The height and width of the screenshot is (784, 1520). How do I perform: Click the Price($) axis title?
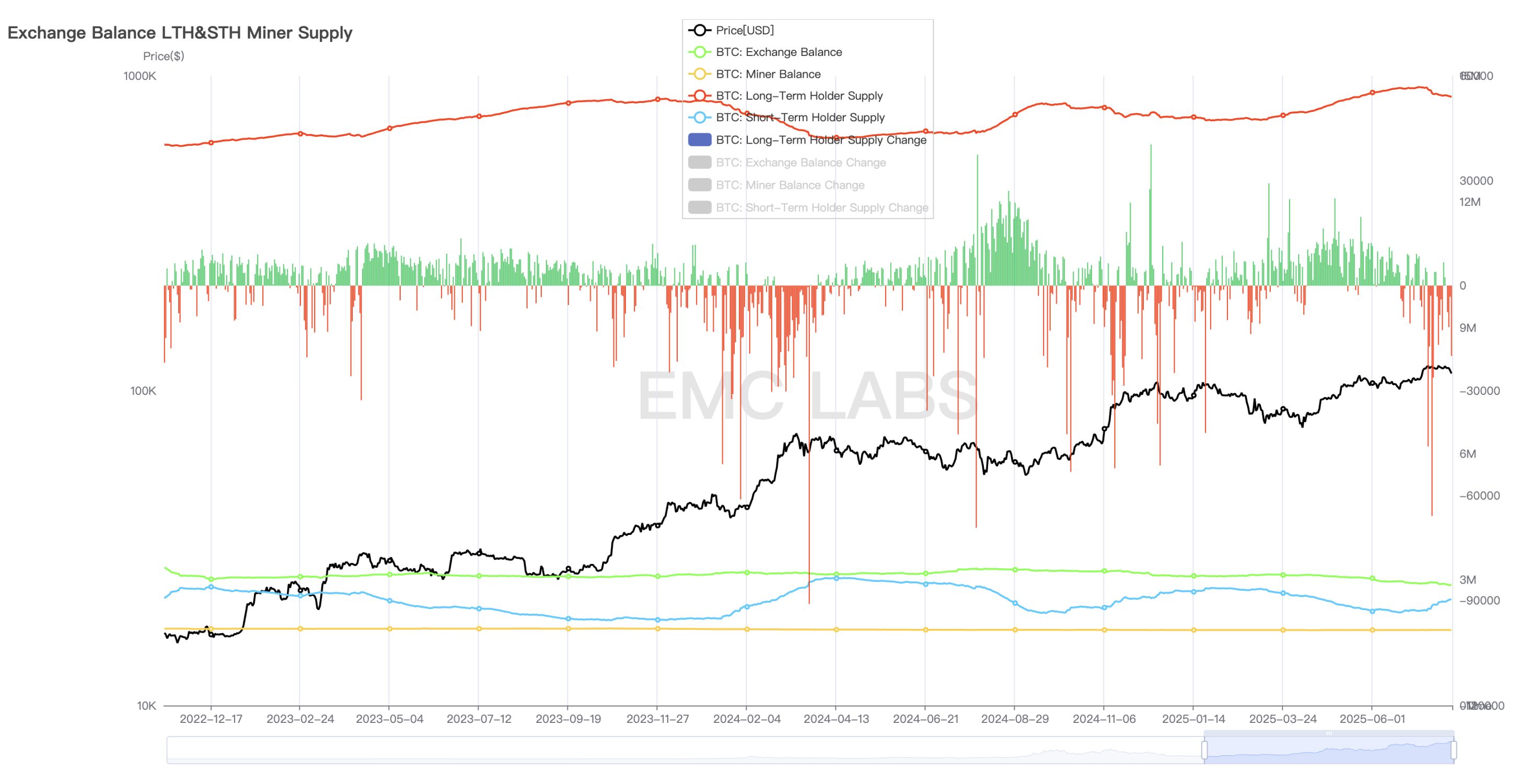[164, 56]
